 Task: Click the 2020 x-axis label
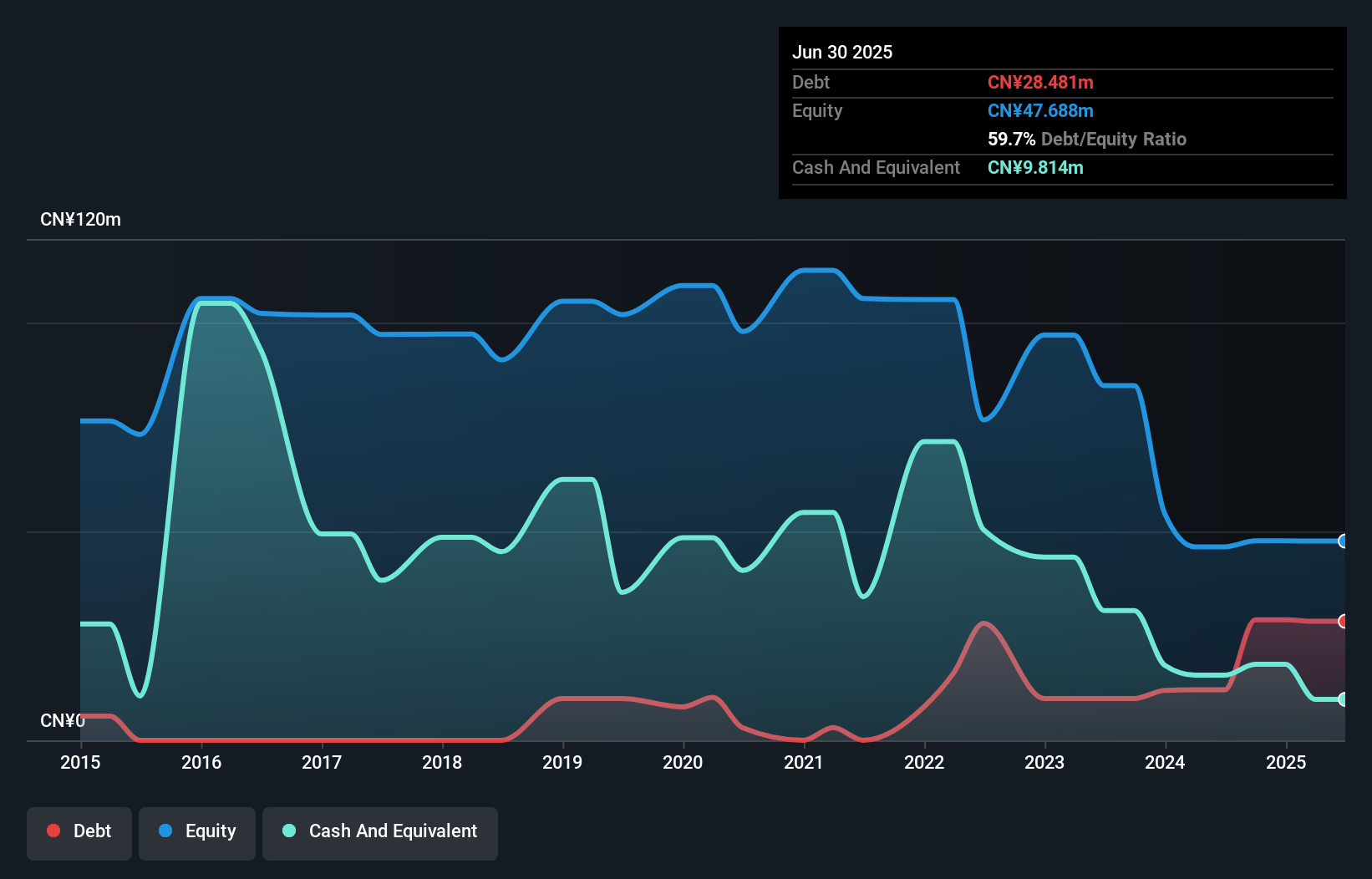pos(683,762)
